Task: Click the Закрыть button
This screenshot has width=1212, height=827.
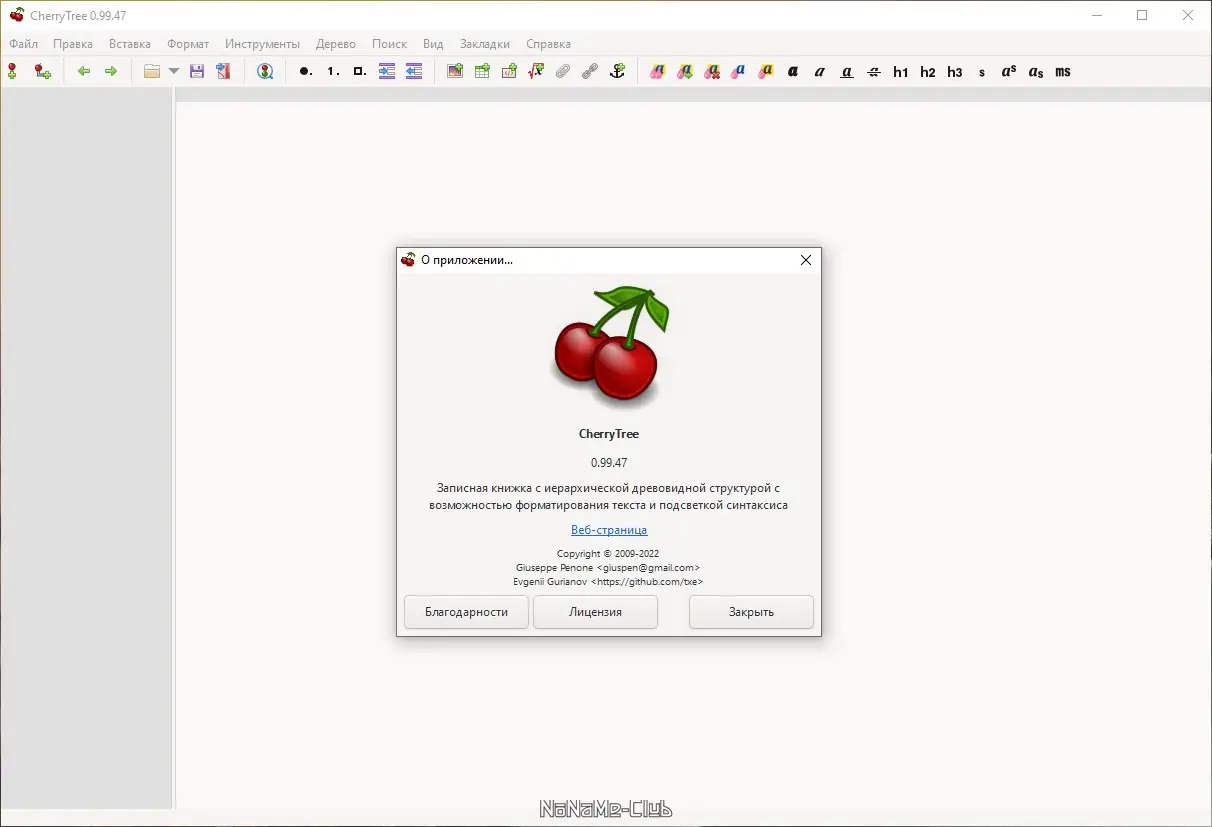Action: pyautogui.click(x=751, y=612)
